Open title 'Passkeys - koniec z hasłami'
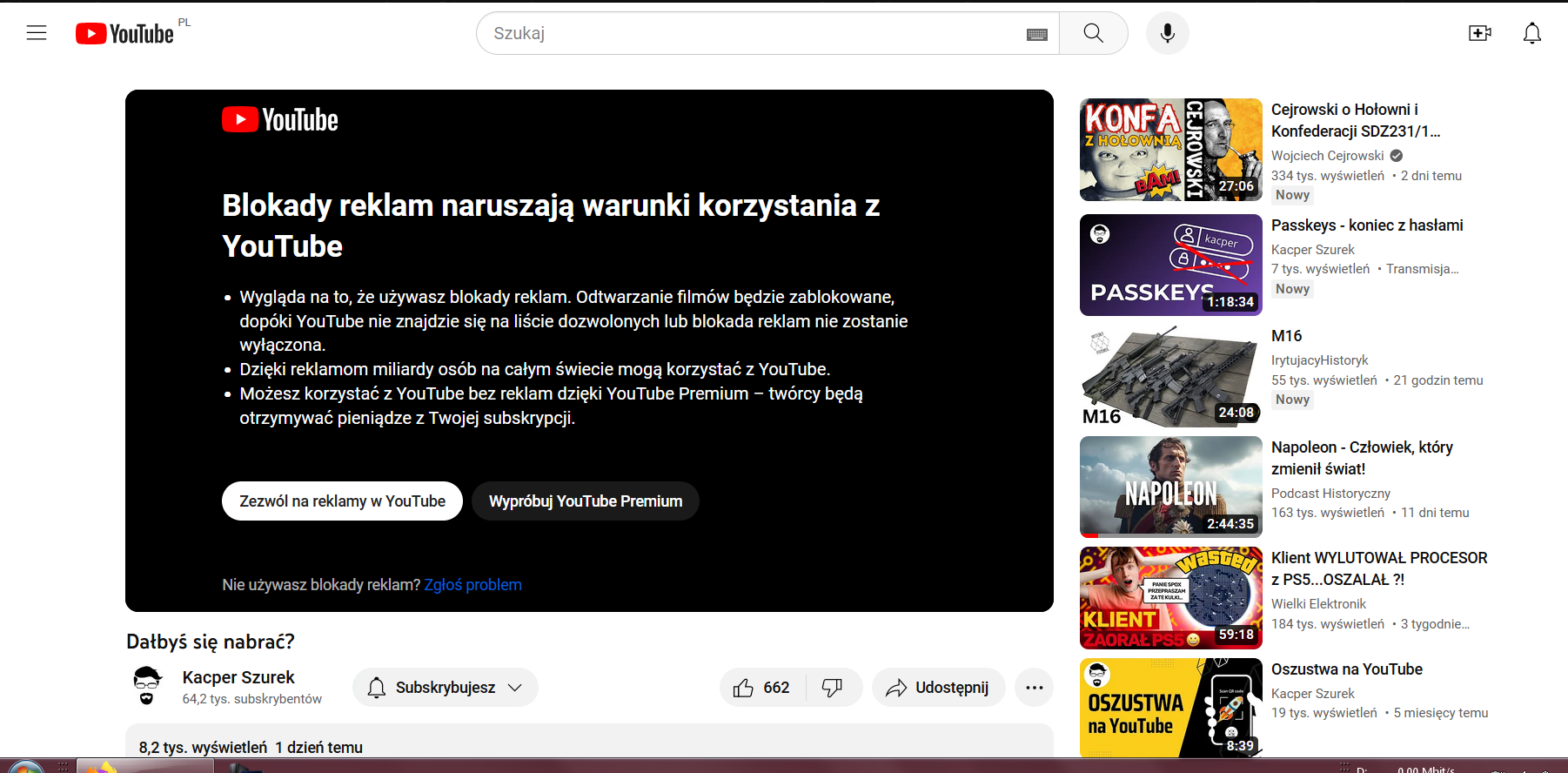The image size is (1568, 773). pyautogui.click(x=1367, y=225)
